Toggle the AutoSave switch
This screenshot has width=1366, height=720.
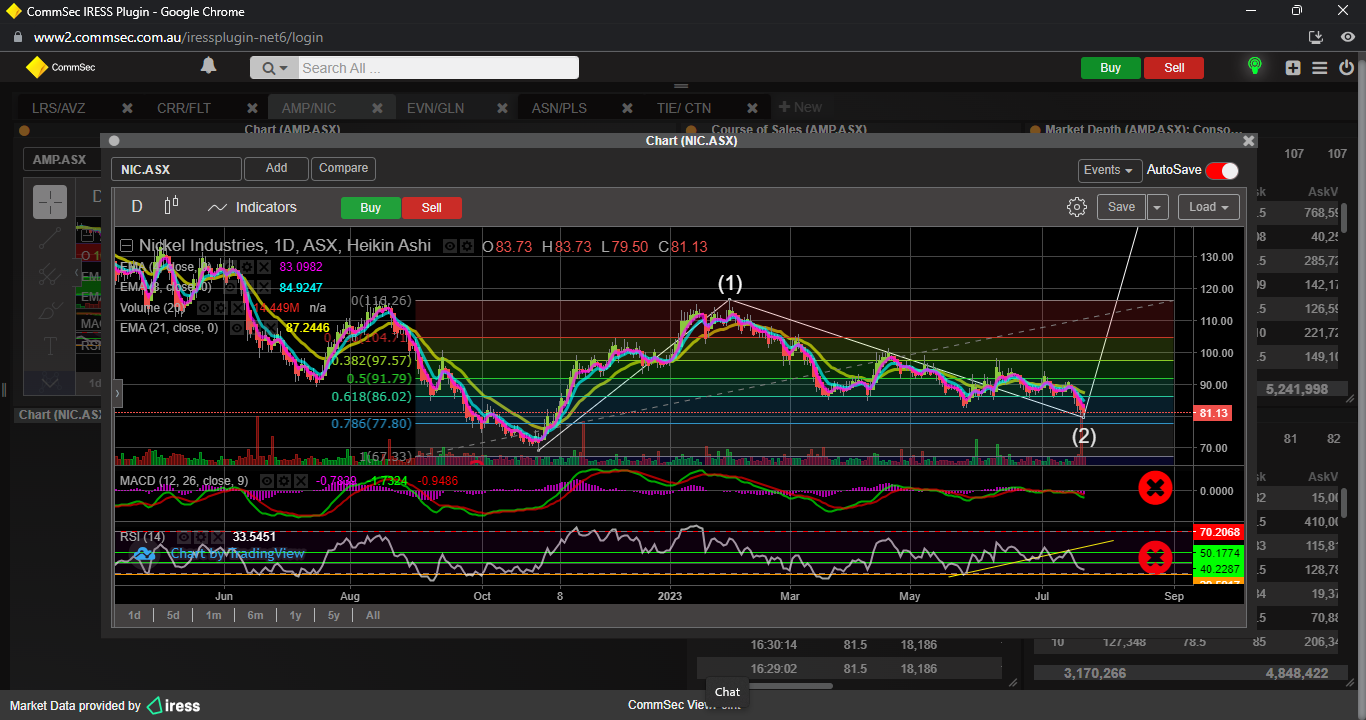tap(1222, 170)
